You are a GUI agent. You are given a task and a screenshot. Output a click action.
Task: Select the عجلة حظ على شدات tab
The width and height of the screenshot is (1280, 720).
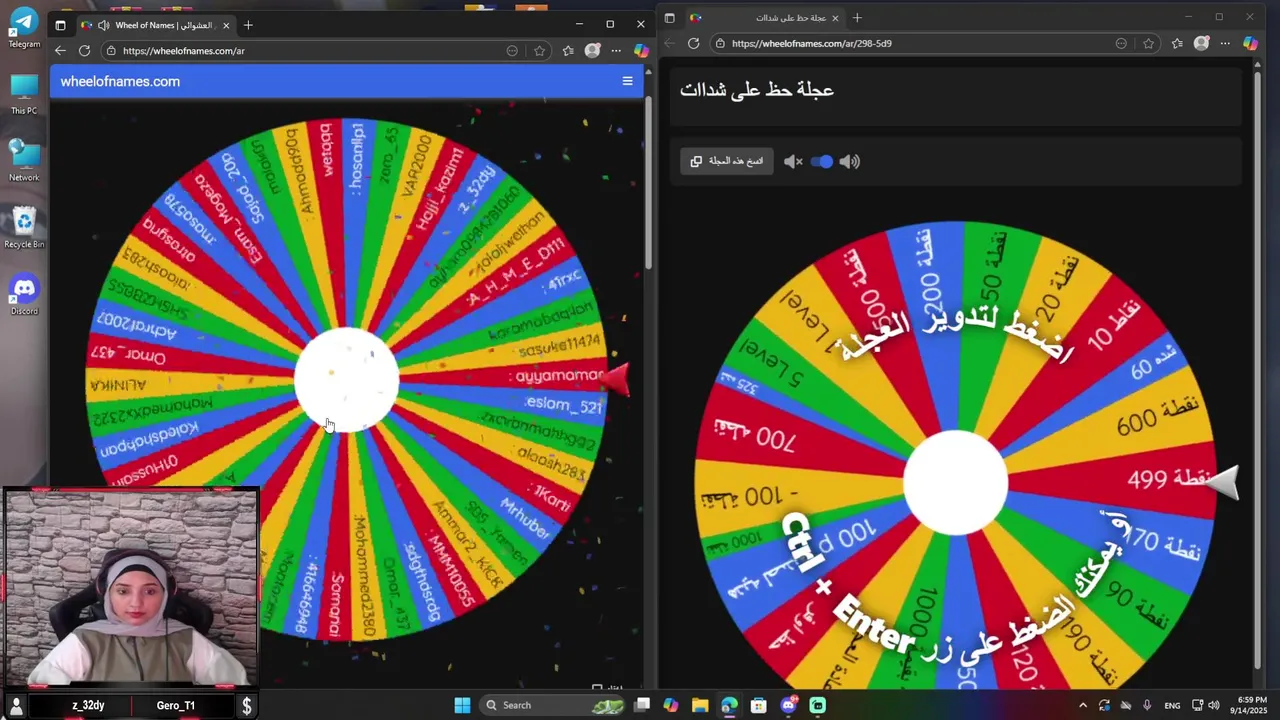tap(766, 18)
